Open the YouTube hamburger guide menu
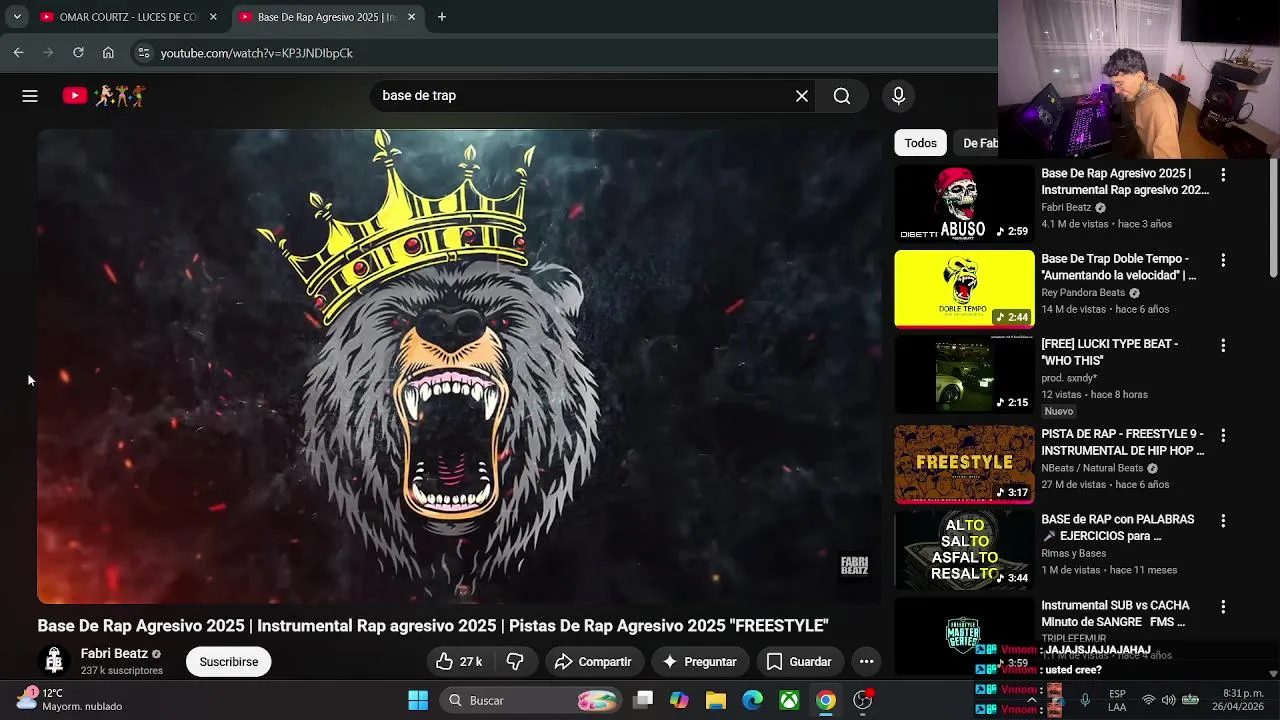This screenshot has height=720, width=1280. pos(30,96)
